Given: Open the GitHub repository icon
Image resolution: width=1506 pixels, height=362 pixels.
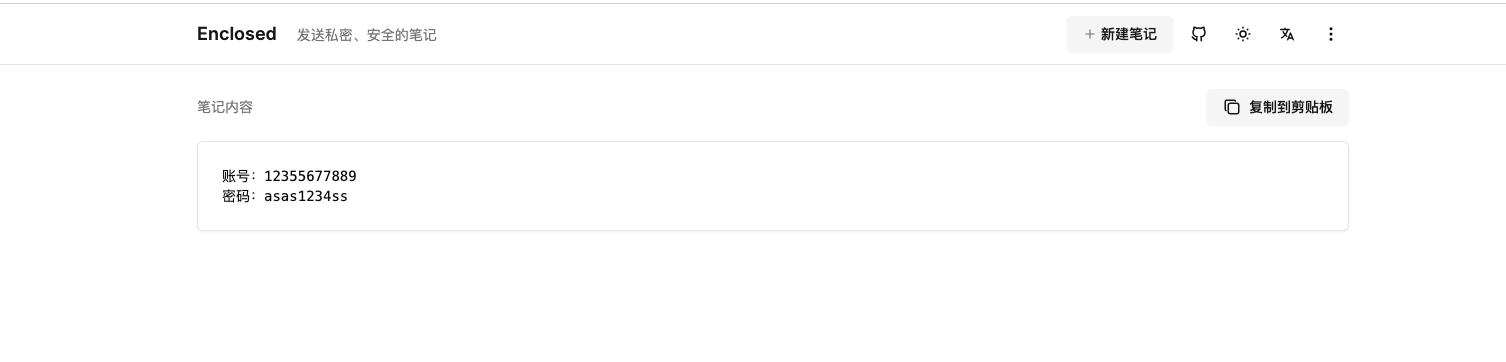Looking at the screenshot, I should click(x=1198, y=34).
